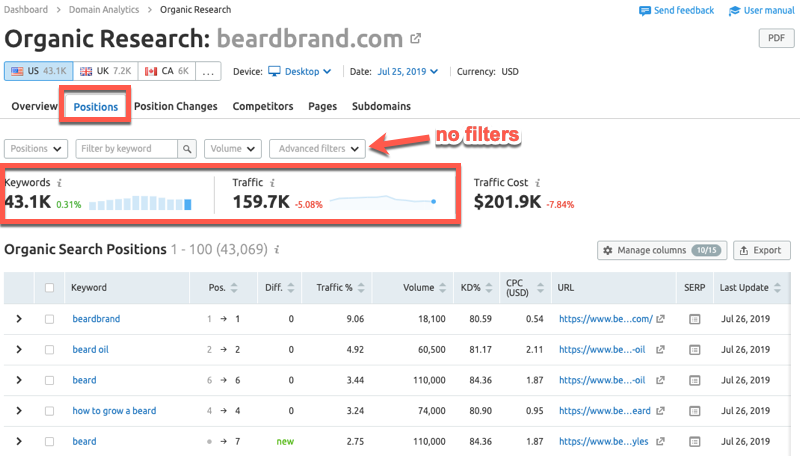The image size is (800, 456).
Task: Click the external link icon beside beardbrand.com
Action: point(415,40)
